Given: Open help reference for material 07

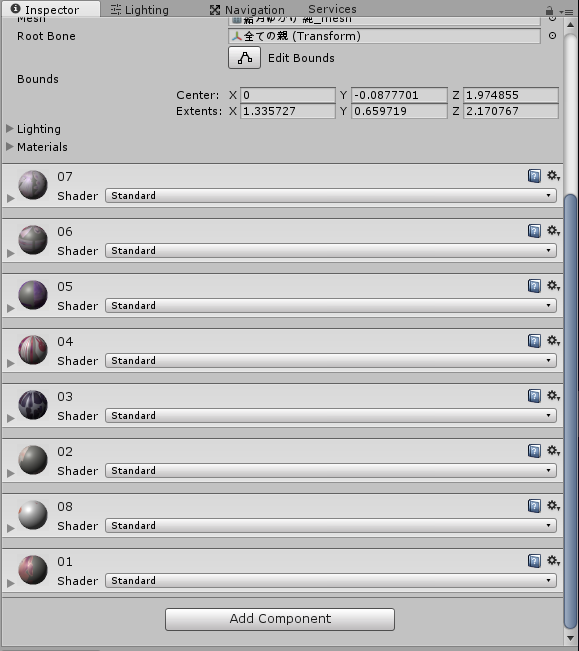Looking at the screenshot, I should [534, 176].
